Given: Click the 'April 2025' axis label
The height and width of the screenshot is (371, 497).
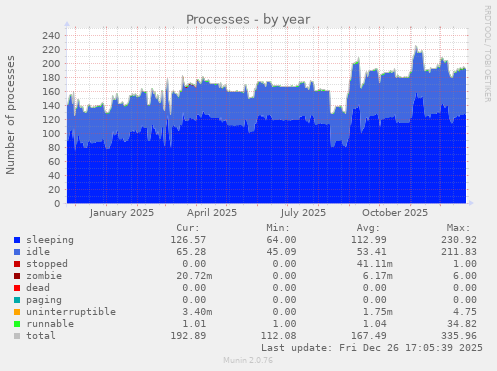Looking at the screenshot, I should (x=212, y=213).
